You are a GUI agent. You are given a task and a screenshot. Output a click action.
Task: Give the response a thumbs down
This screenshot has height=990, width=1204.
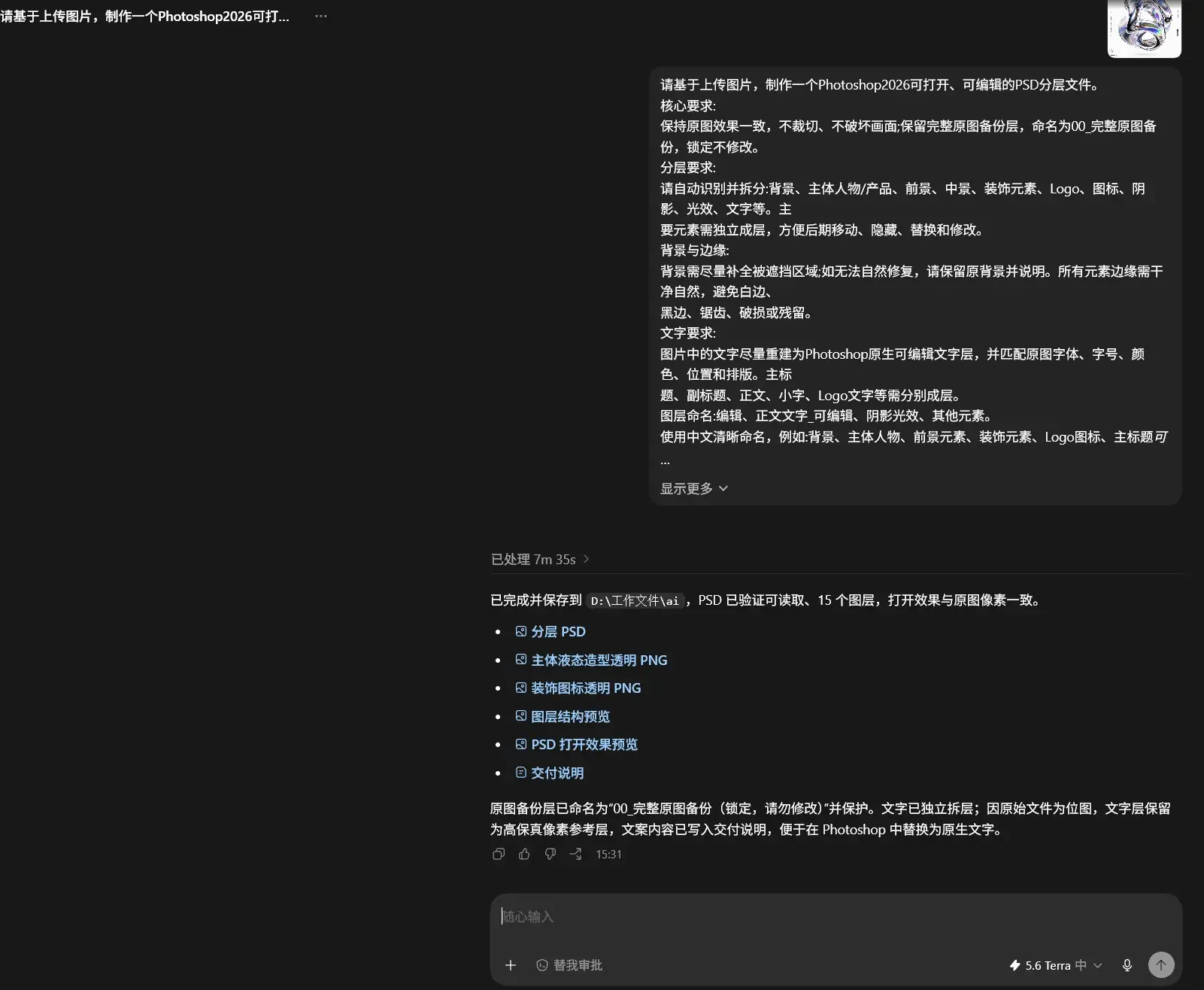point(550,854)
